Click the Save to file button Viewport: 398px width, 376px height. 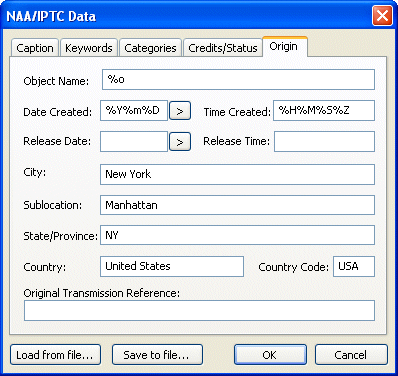(157, 355)
